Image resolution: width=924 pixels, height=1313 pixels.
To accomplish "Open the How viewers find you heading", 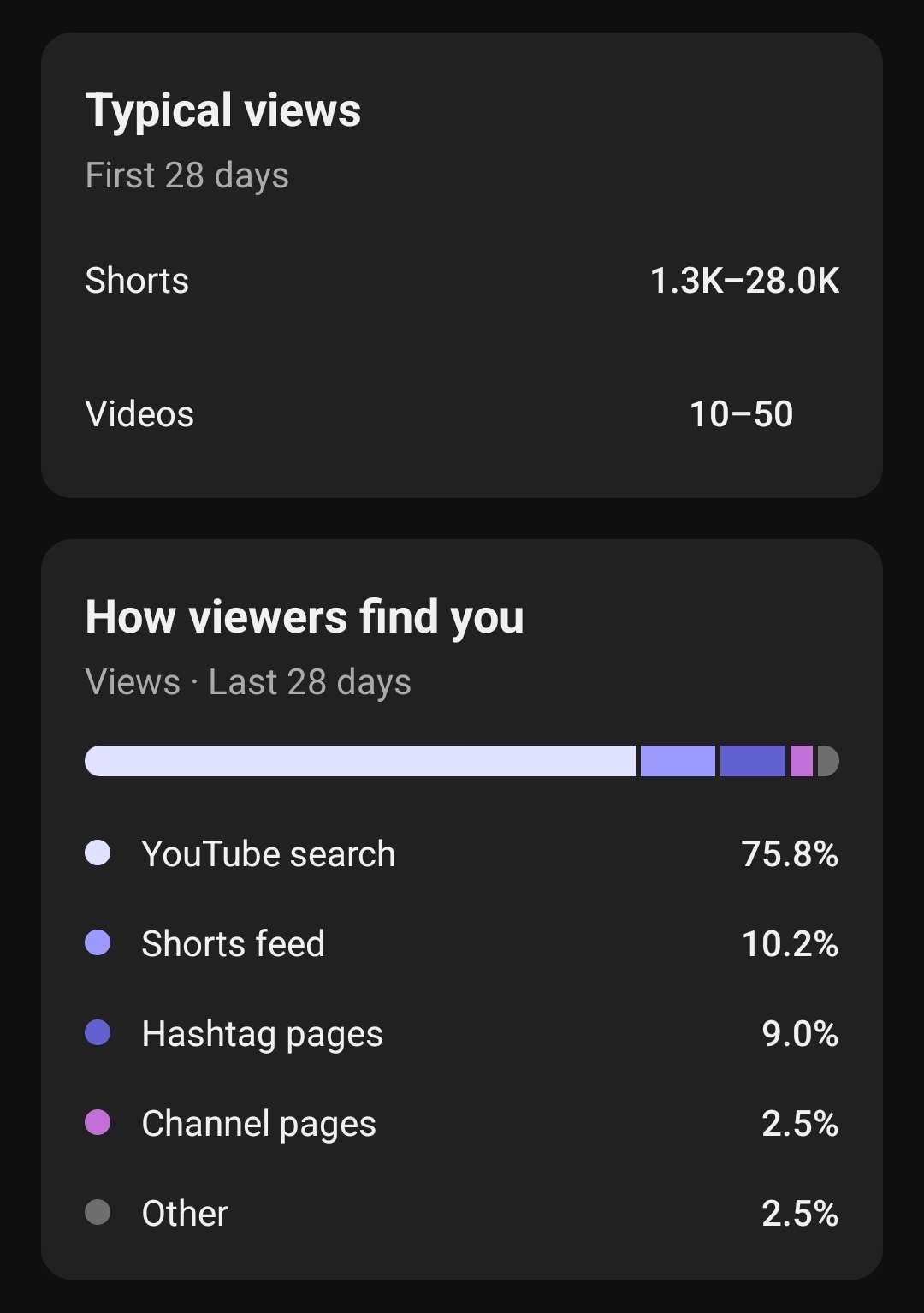I will [305, 617].
